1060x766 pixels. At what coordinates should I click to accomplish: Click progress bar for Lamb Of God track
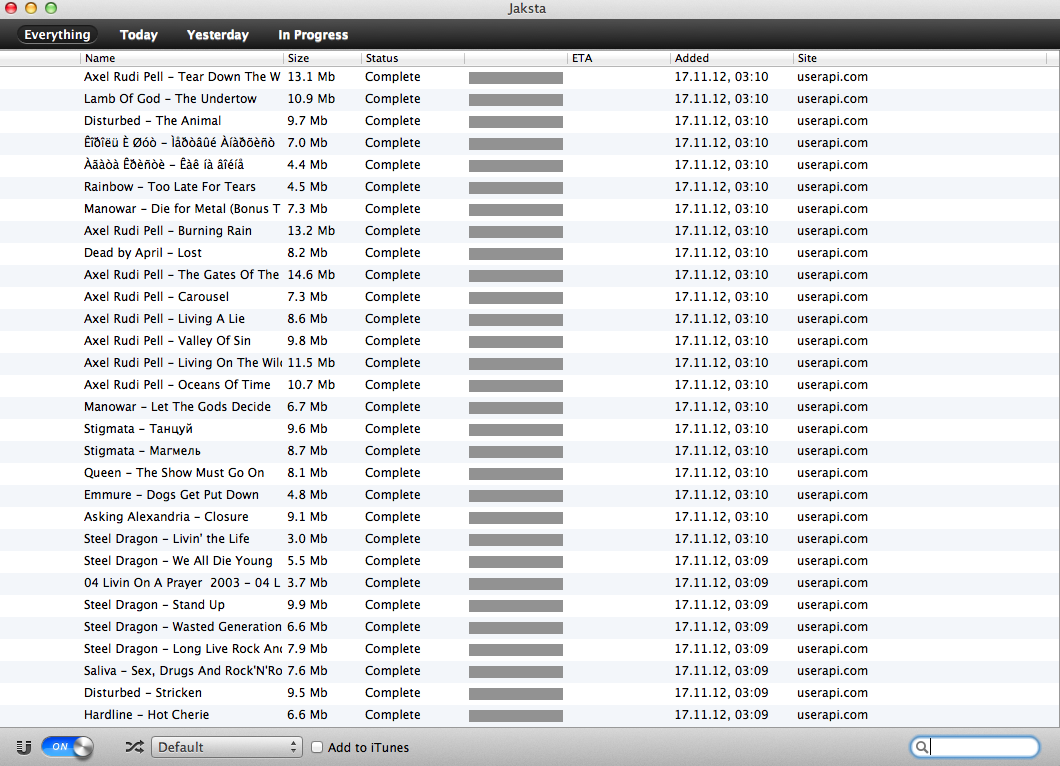point(515,99)
